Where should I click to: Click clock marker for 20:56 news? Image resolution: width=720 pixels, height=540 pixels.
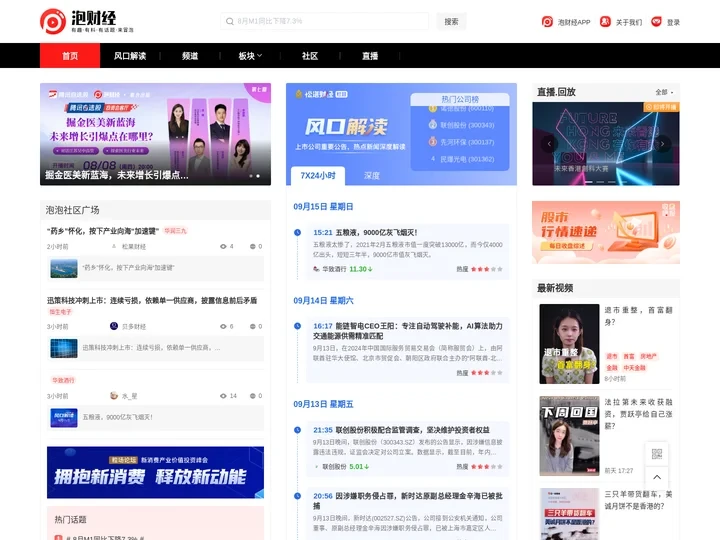coord(298,496)
